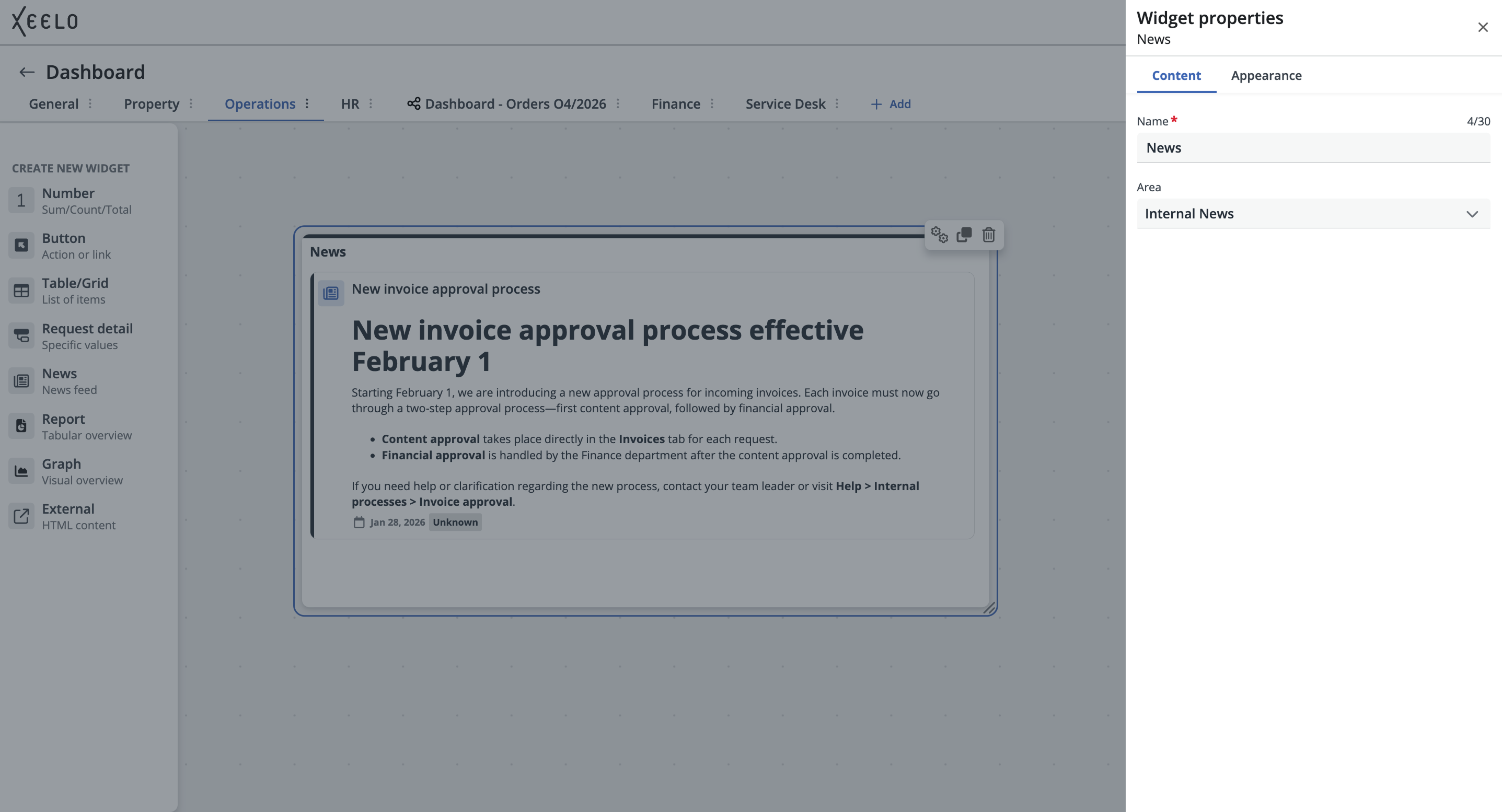1502x812 pixels.
Task: Go back with the Dashboard arrow
Action: [27, 72]
